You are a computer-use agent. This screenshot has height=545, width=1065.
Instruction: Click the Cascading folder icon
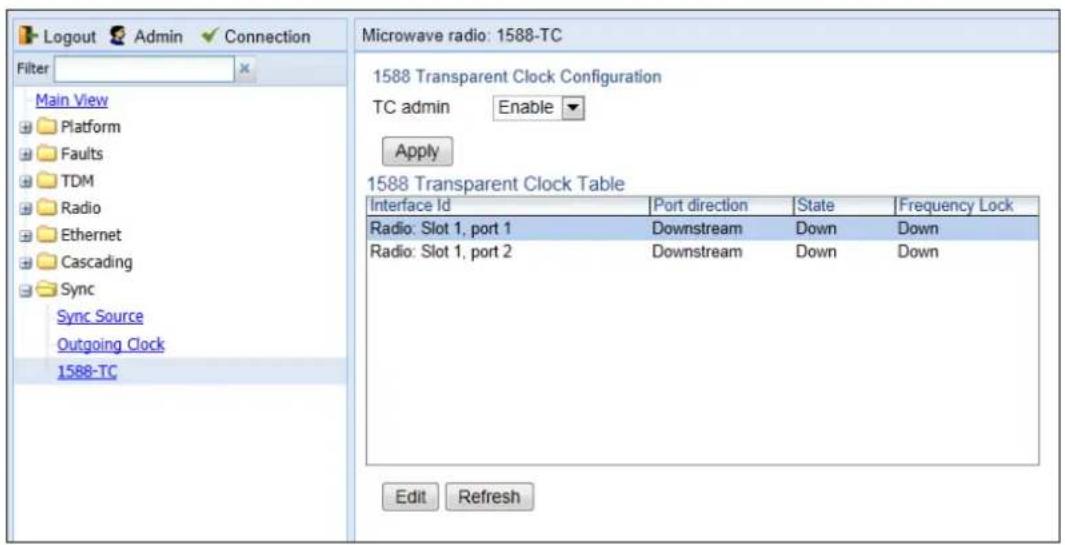click(x=47, y=262)
